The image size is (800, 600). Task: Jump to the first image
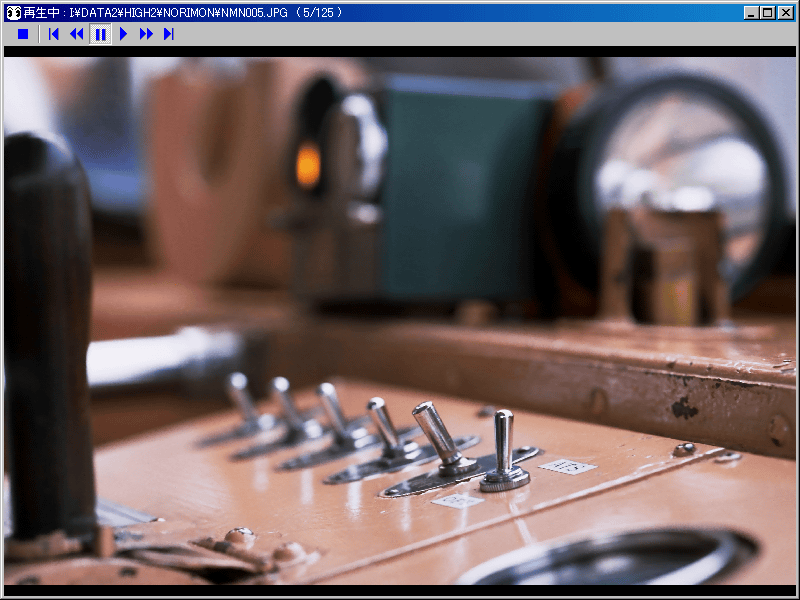click(x=54, y=34)
